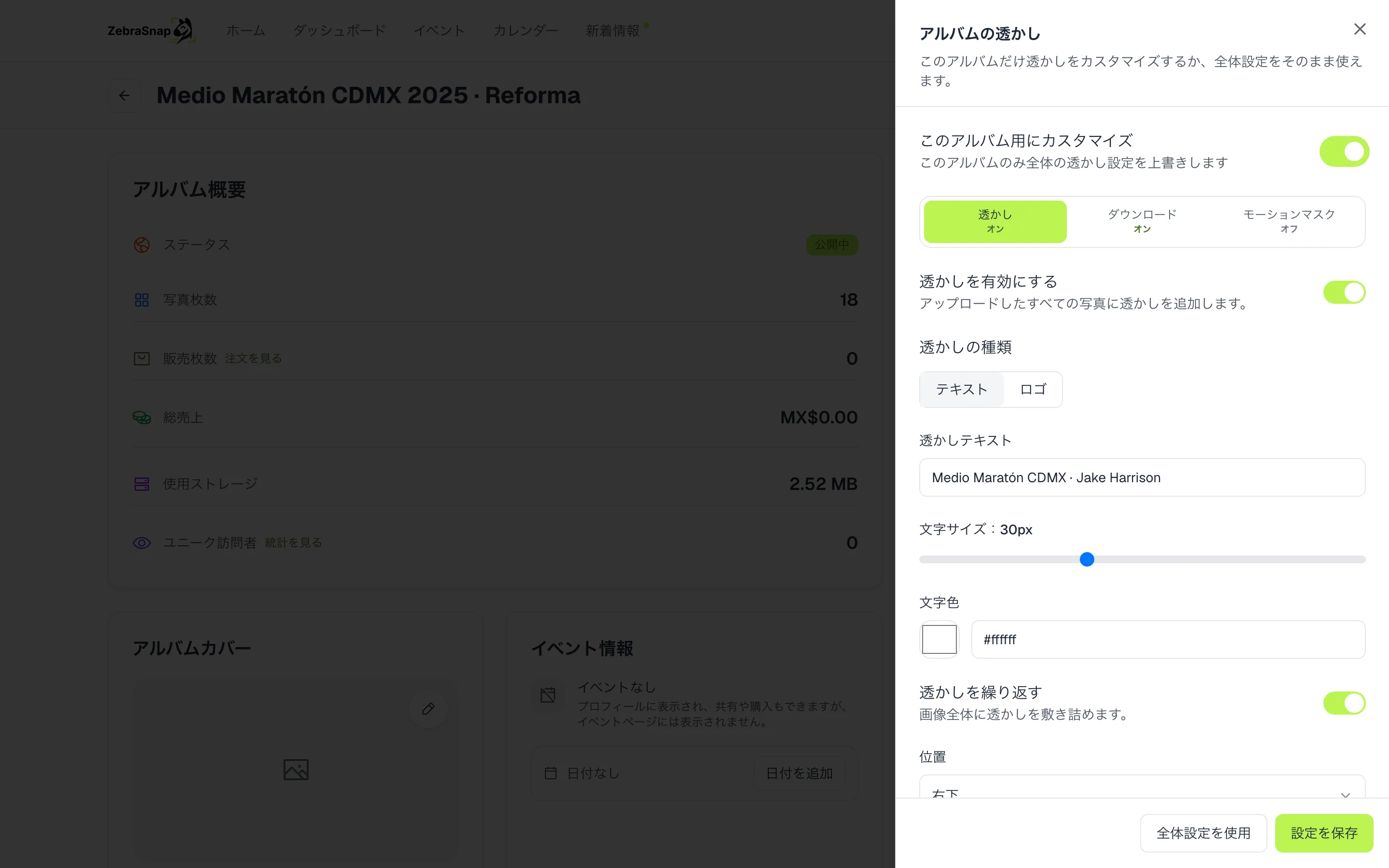Screen dimensions: 1389x868
Task: Open イベント in the top navigation
Action: point(439,30)
